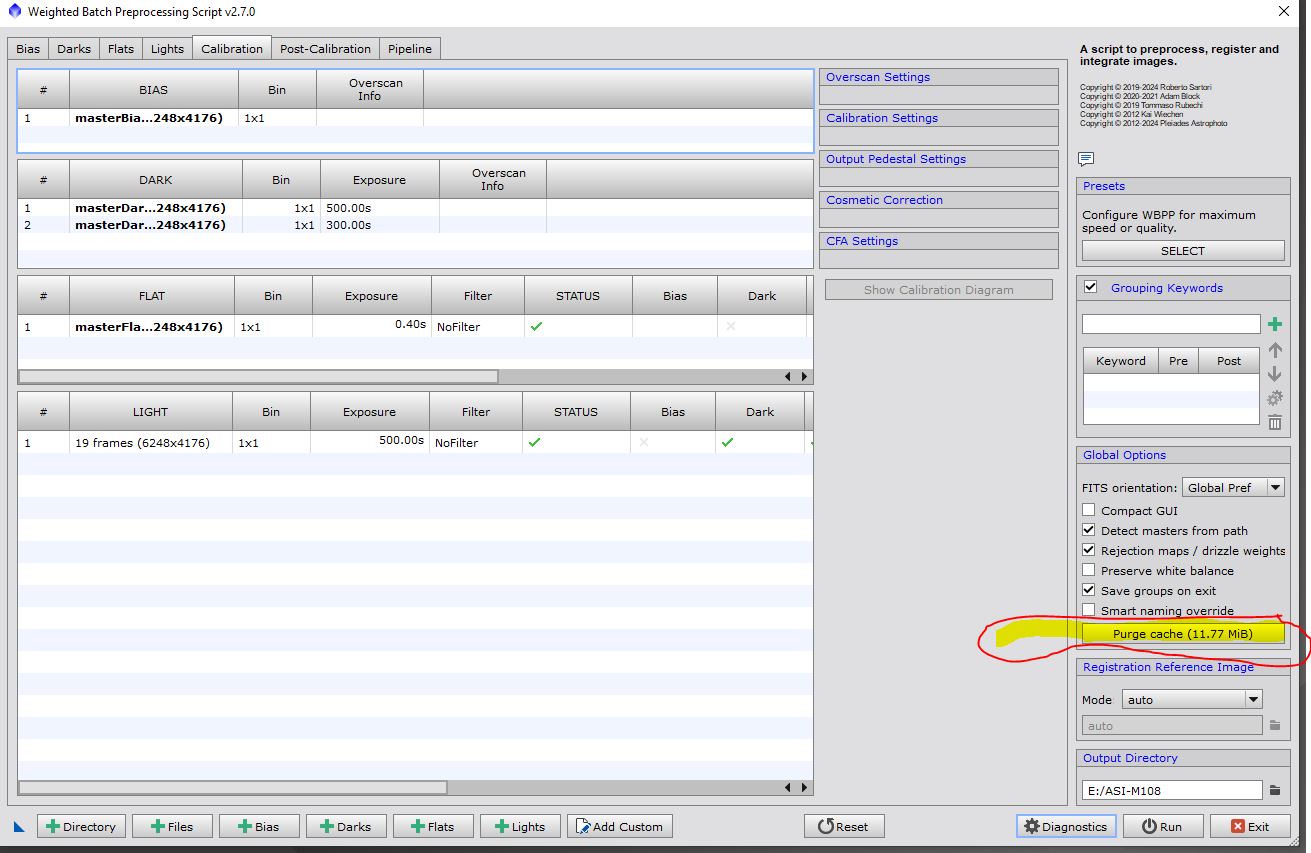Image resolution: width=1311 pixels, height=853 pixels.
Task: Click the green STATUS checkmark in FLAT row
Action: point(536,326)
